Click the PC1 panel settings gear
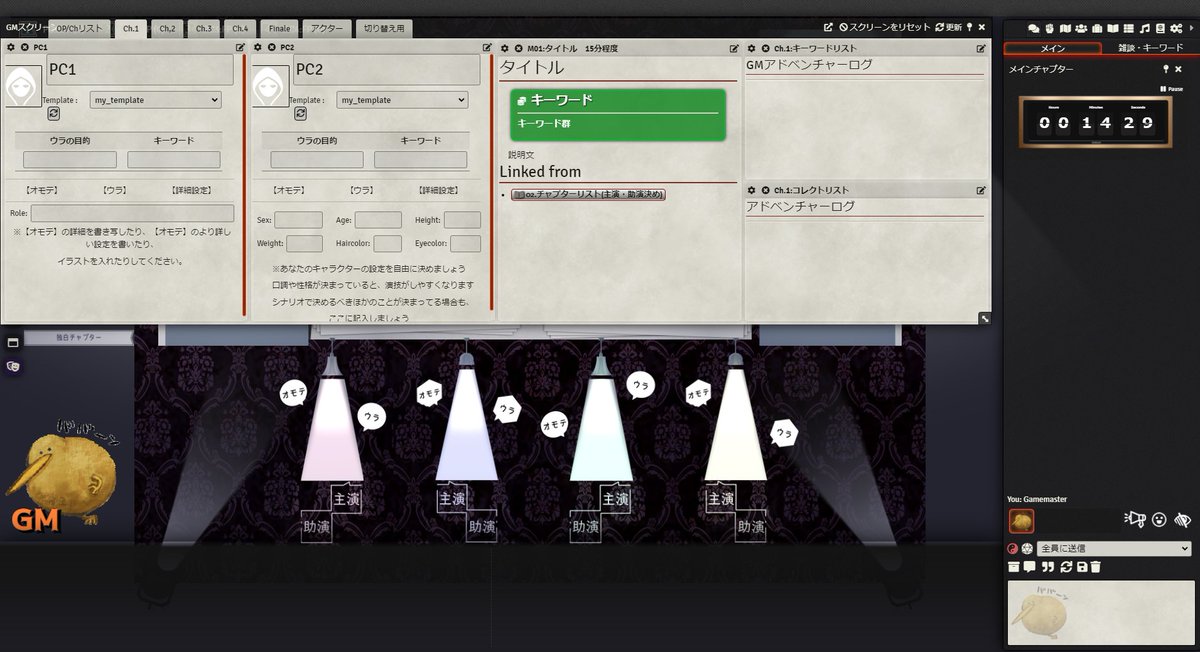 point(11,47)
